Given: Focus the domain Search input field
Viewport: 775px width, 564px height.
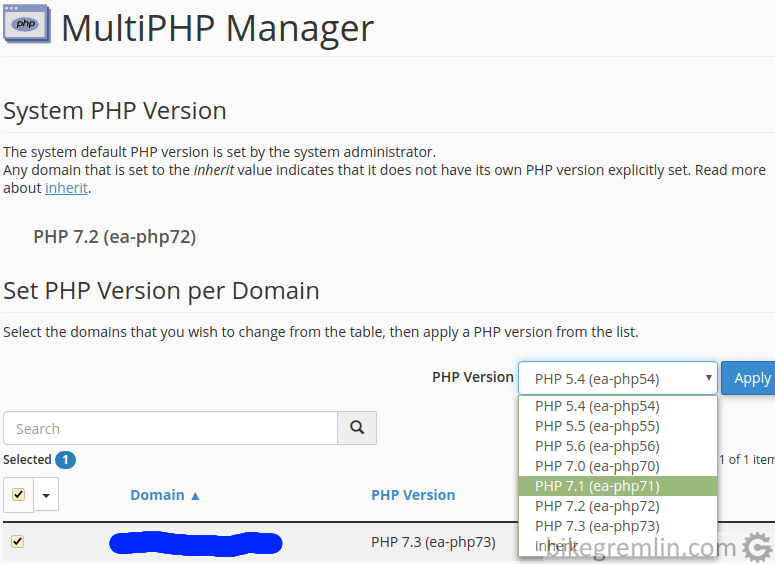Looking at the screenshot, I should (171, 428).
